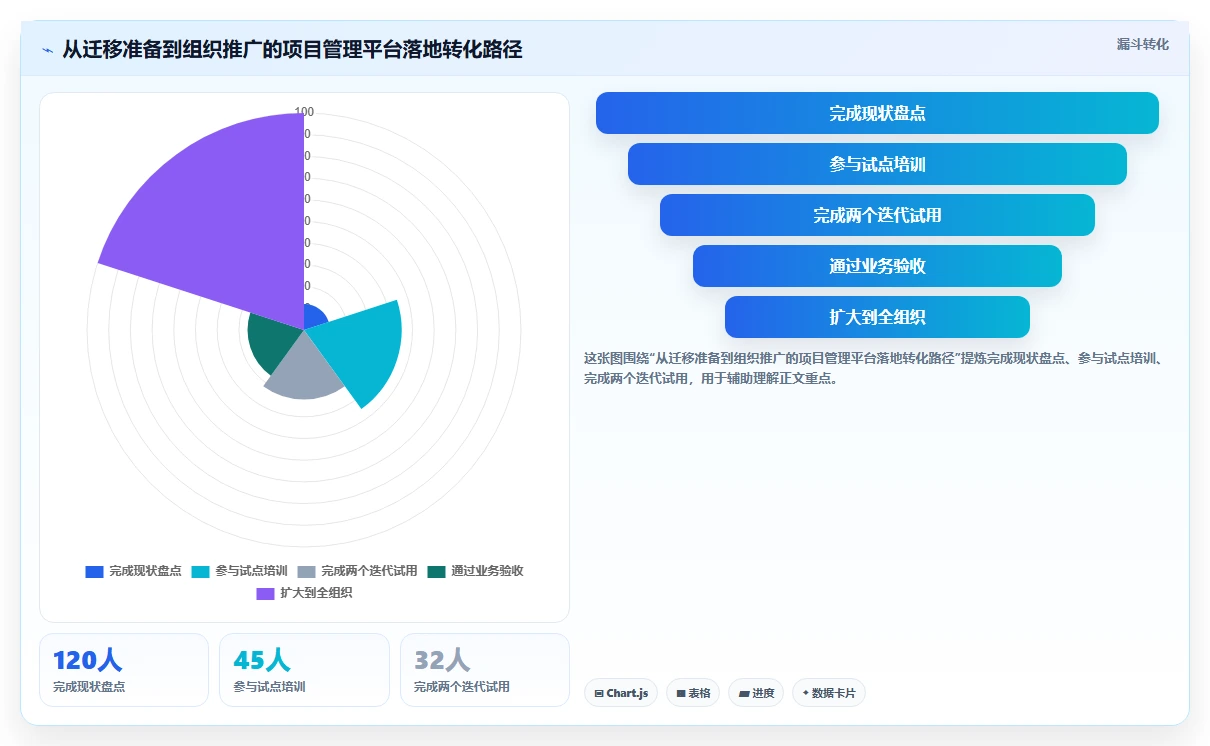
Task: Click the 表格 tag chip
Action: point(693,693)
